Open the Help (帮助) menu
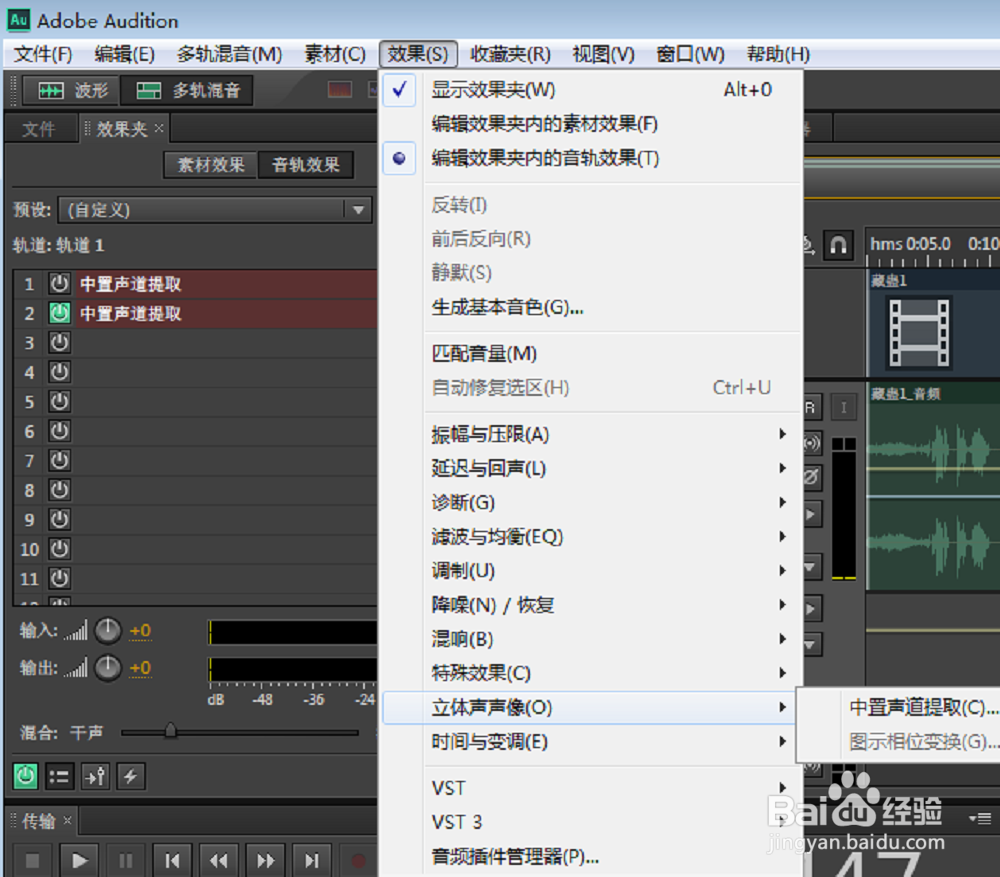1000x877 pixels. (778, 54)
